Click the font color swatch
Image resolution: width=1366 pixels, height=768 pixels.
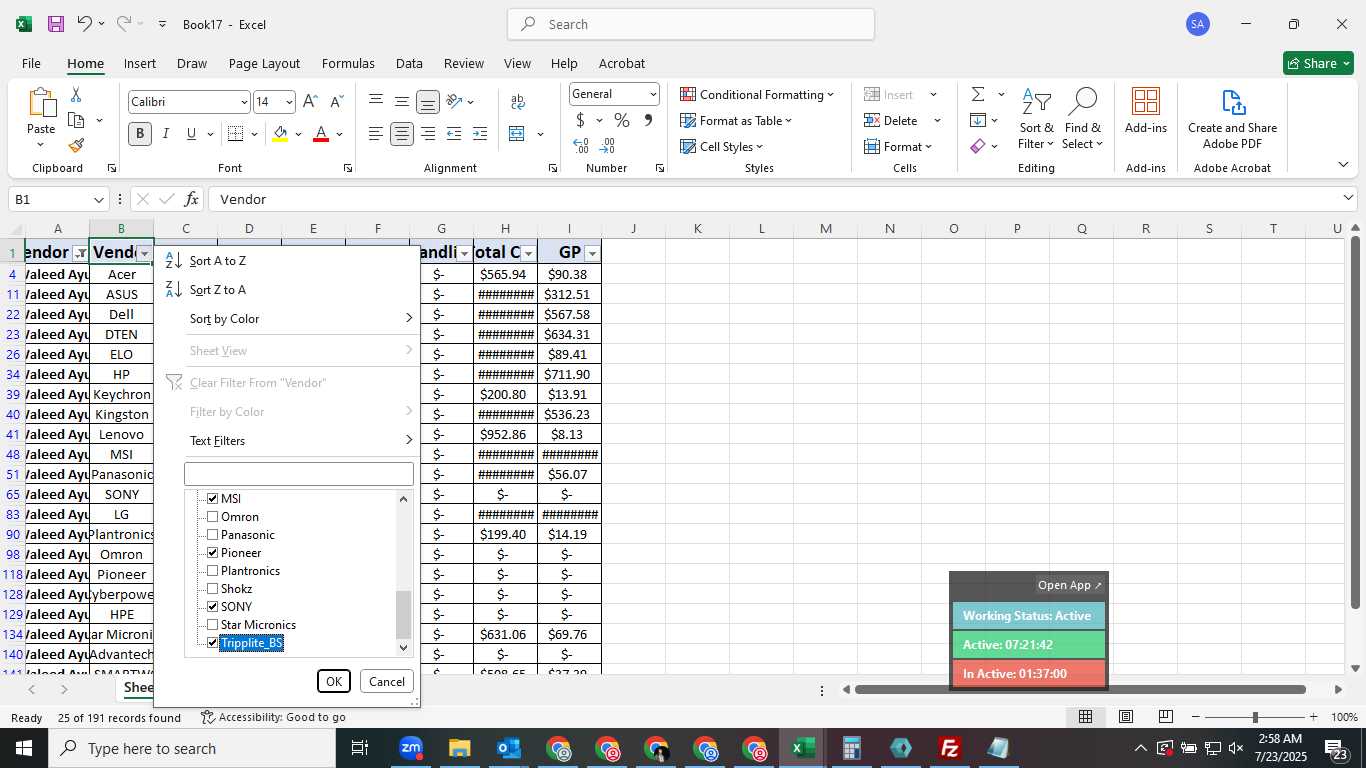(x=321, y=134)
